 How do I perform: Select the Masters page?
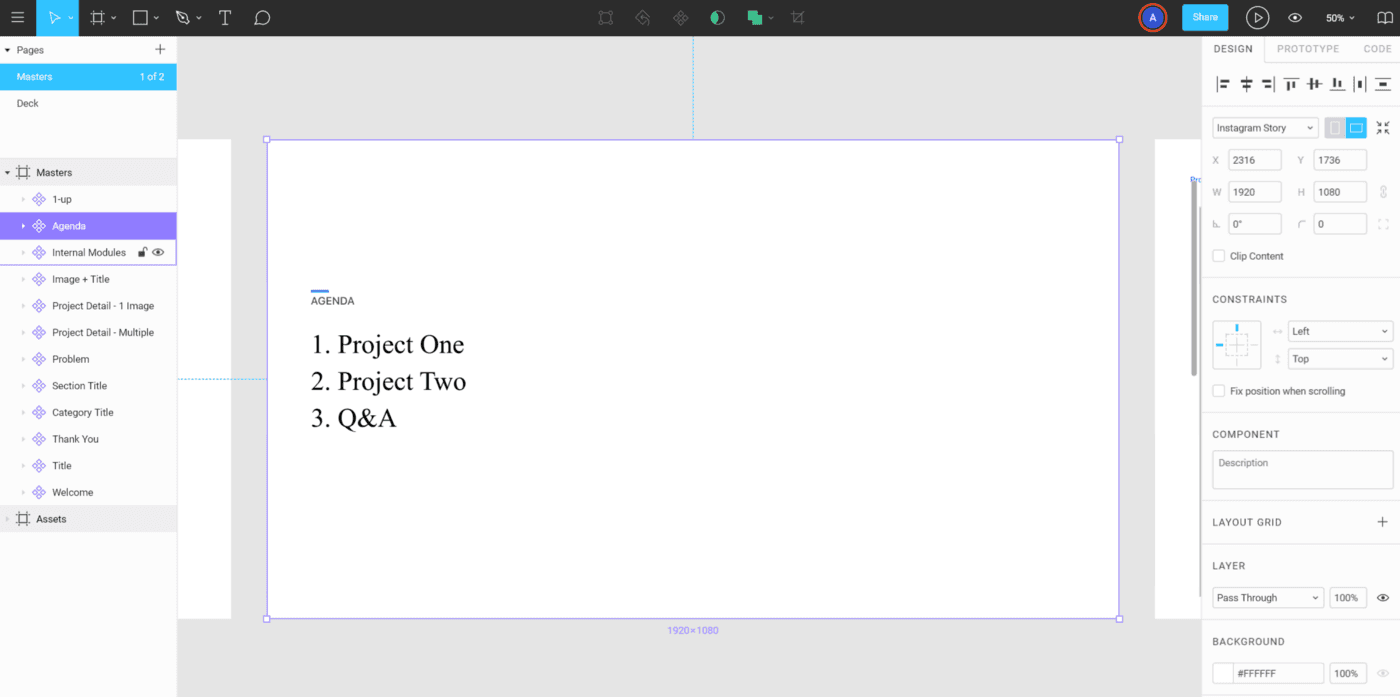point(88,77)
